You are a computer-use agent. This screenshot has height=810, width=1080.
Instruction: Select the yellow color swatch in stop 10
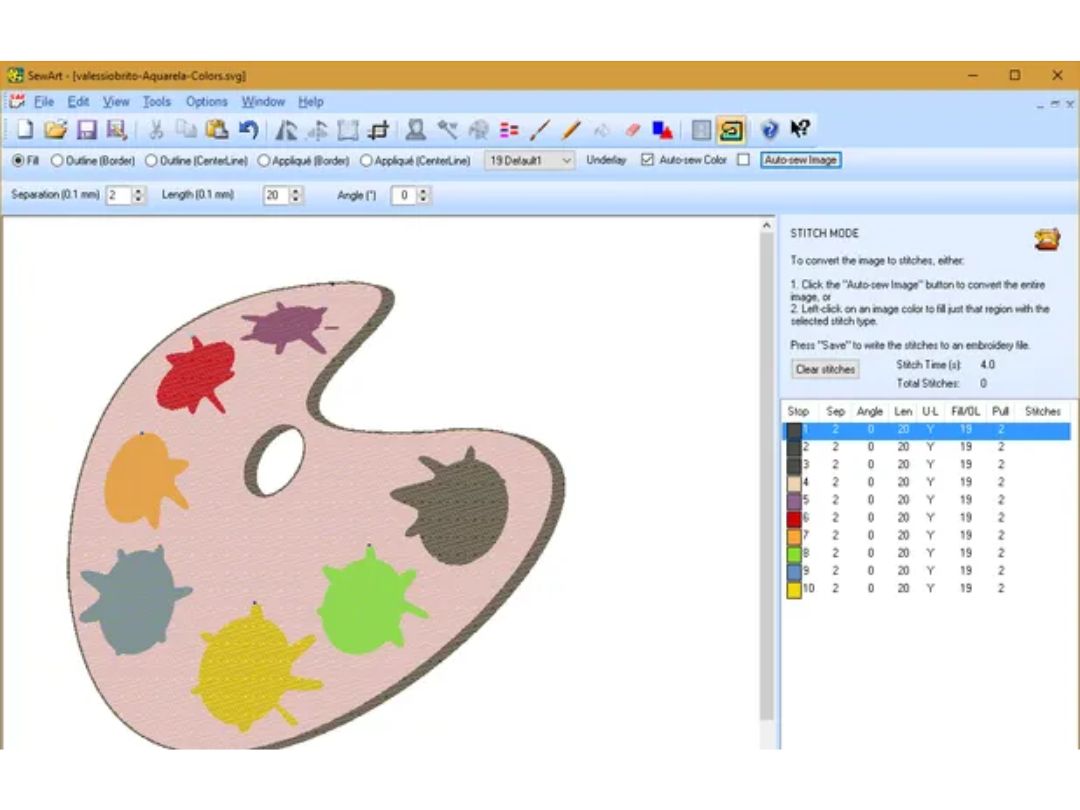click(x=793, y=589)
